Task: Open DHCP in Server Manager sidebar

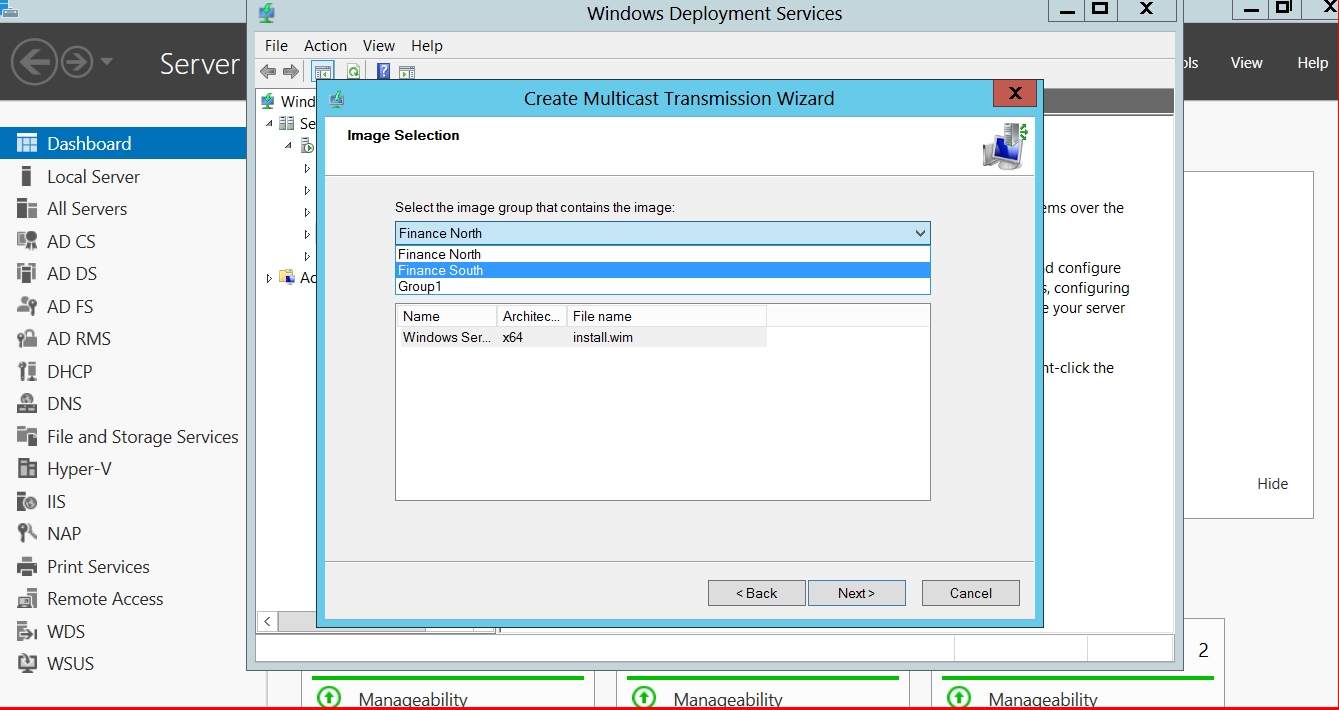Action: tap(69, 371)
